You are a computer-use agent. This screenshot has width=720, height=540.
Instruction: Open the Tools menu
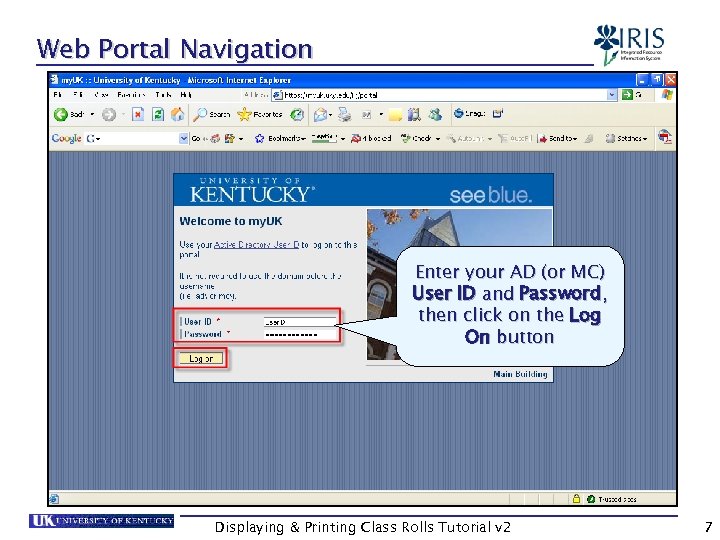click(x=163, y=95)
